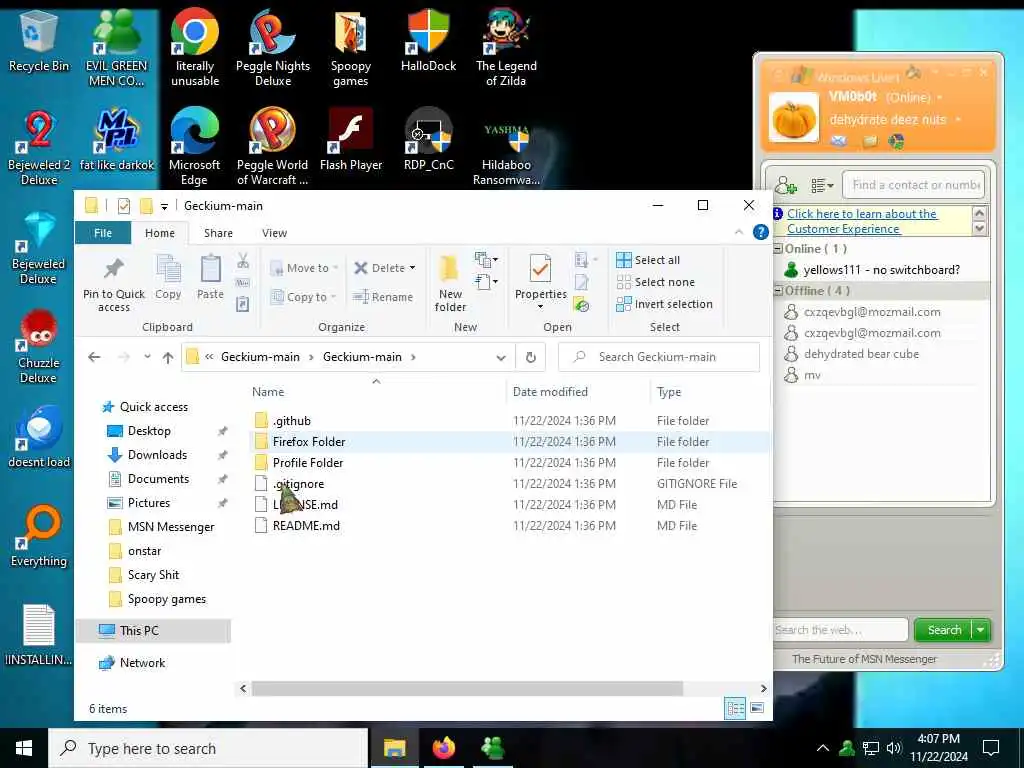
Task: Click Select none in the ribbon
Action: [656, 282]
